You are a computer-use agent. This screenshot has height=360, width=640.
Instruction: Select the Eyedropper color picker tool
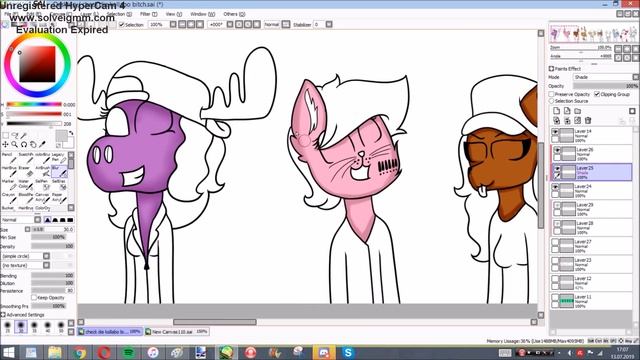pyautogui.click(x=42, y=144)
